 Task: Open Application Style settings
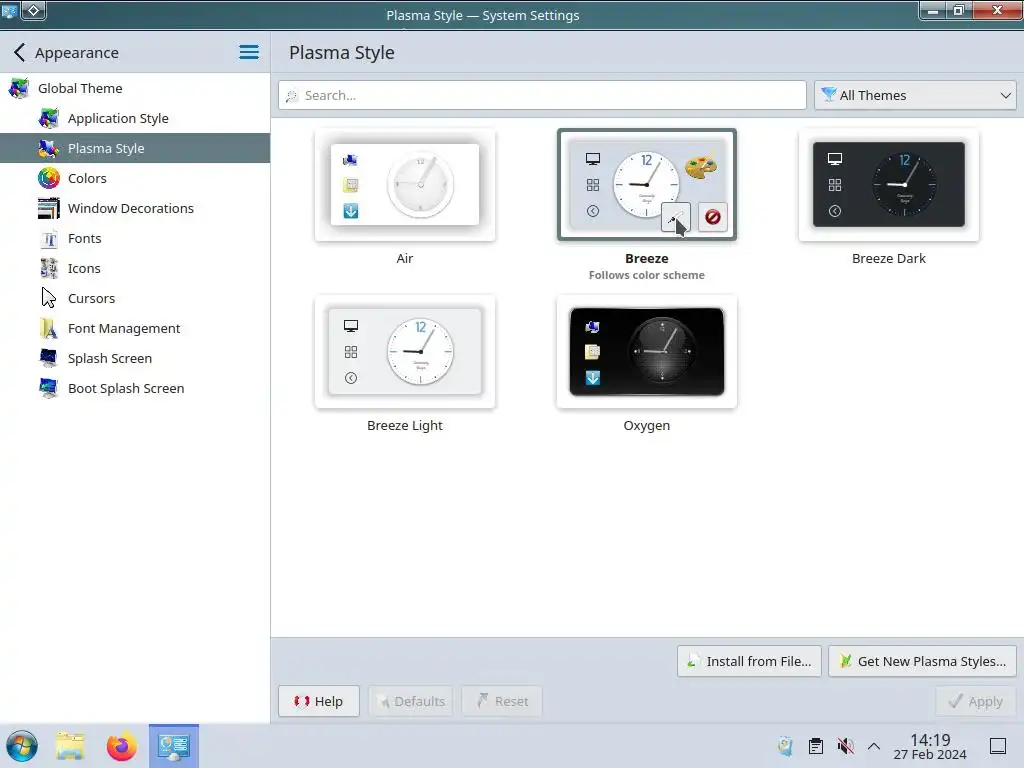pos(135,118)
